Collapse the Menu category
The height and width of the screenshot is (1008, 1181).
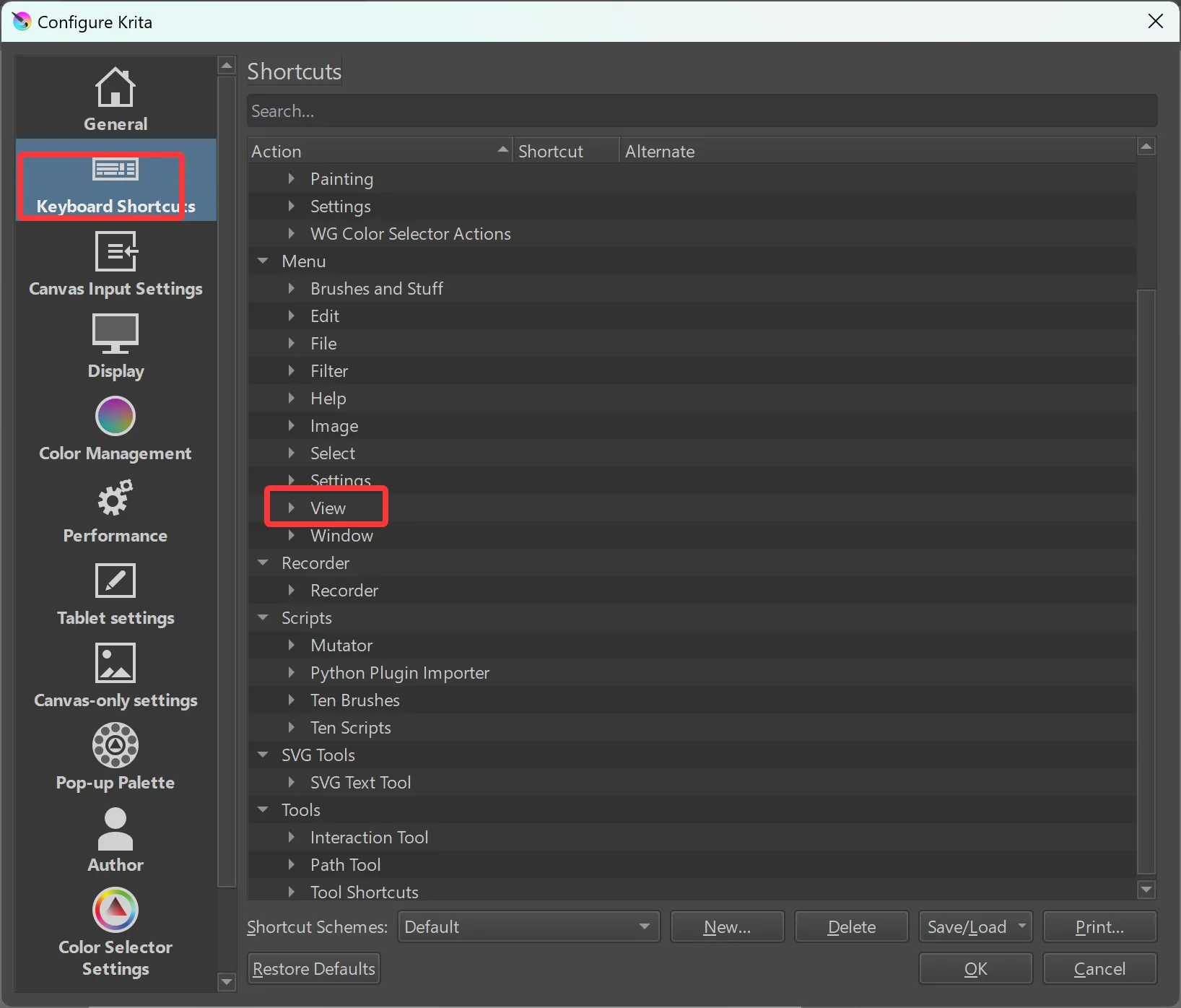pyautogui.click(x=263, y=261)
